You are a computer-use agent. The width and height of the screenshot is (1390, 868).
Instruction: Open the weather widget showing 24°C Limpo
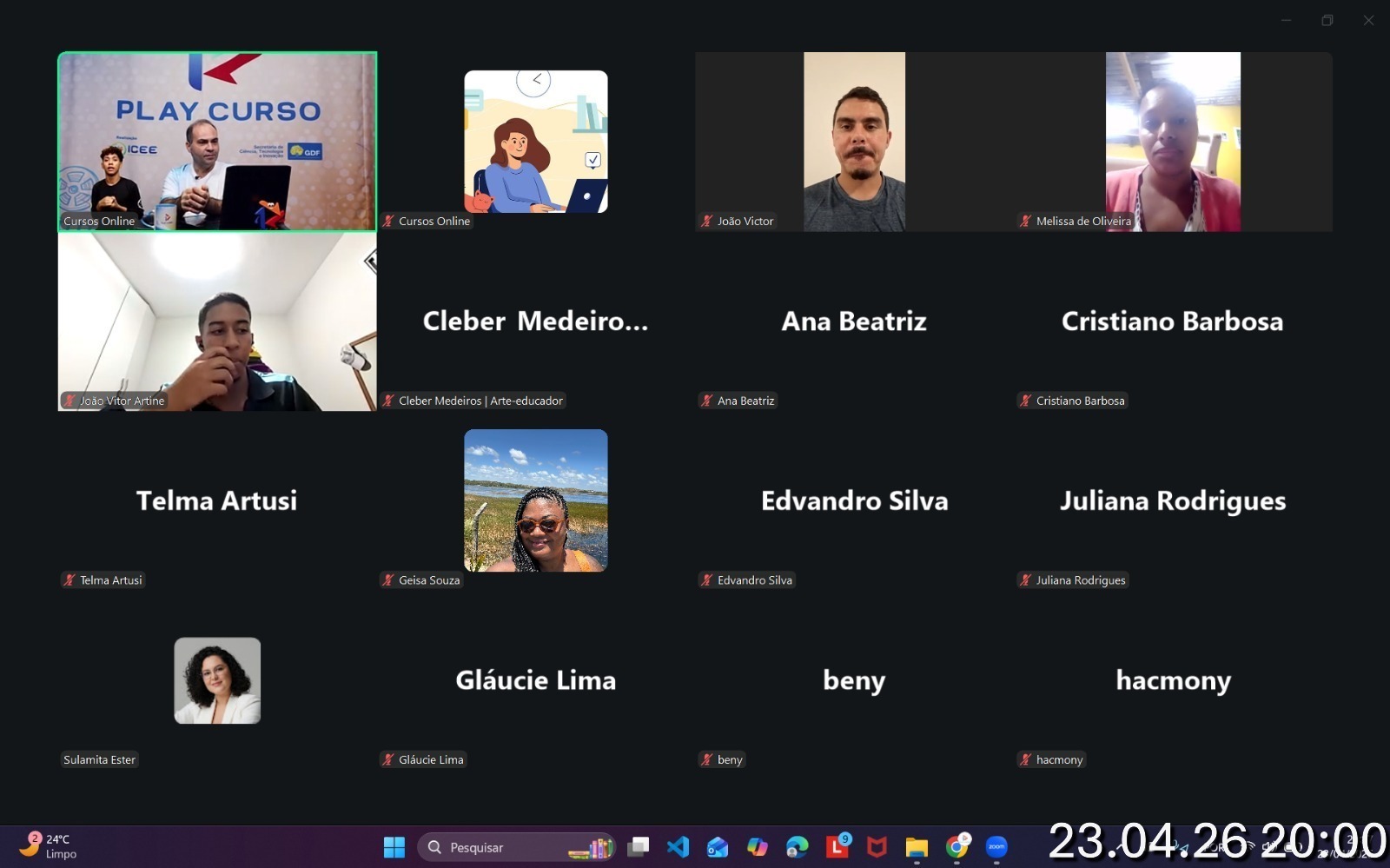click(50, 846)
